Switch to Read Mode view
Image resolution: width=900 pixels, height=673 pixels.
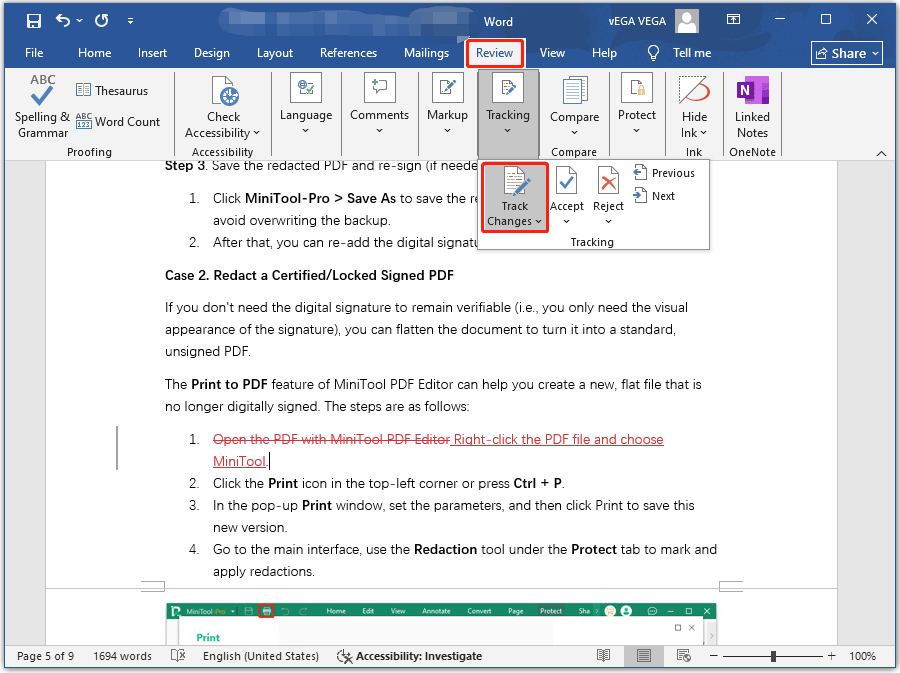603,656
